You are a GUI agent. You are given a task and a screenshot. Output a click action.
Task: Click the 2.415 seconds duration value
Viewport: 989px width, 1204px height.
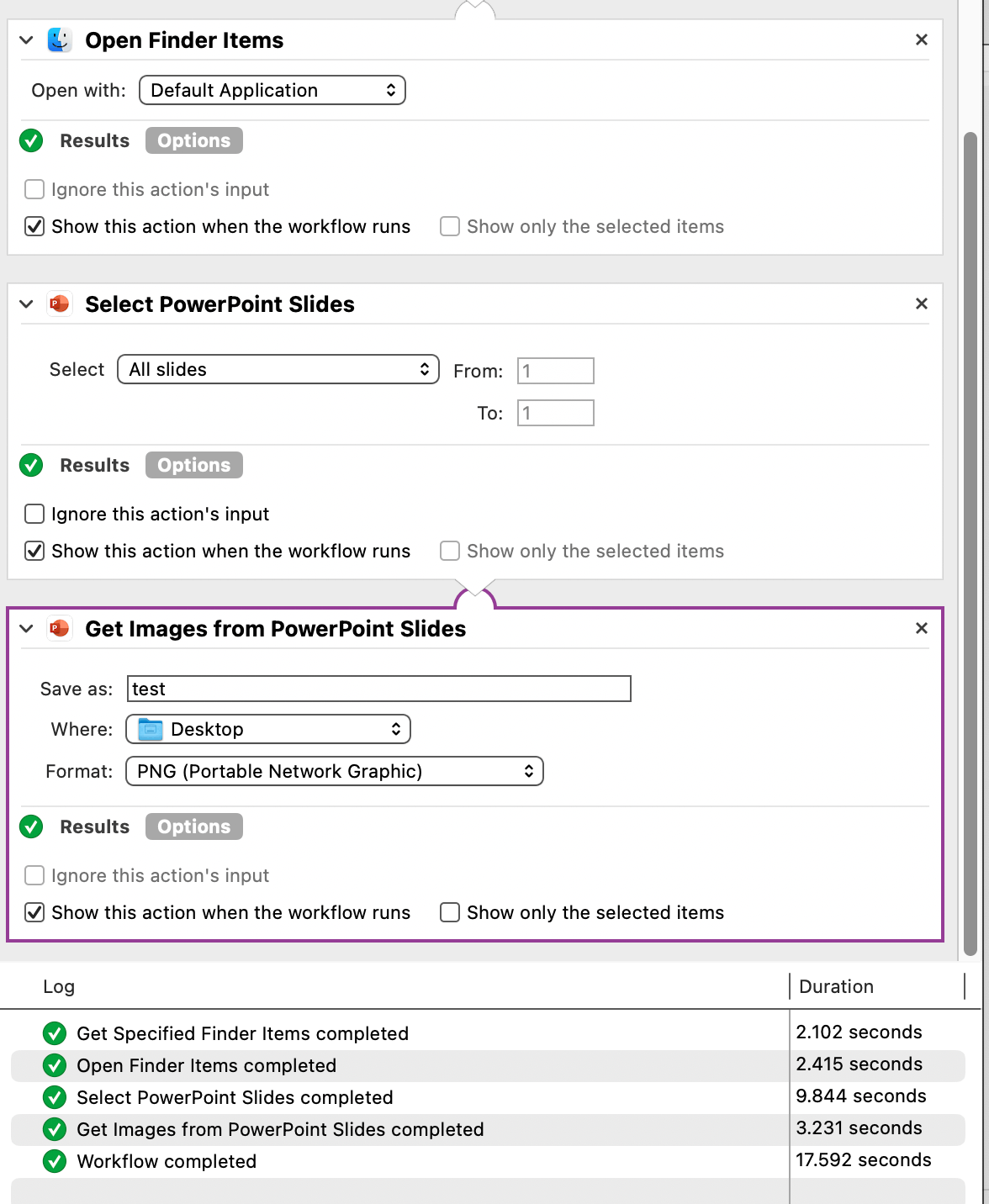(859, 1064)
